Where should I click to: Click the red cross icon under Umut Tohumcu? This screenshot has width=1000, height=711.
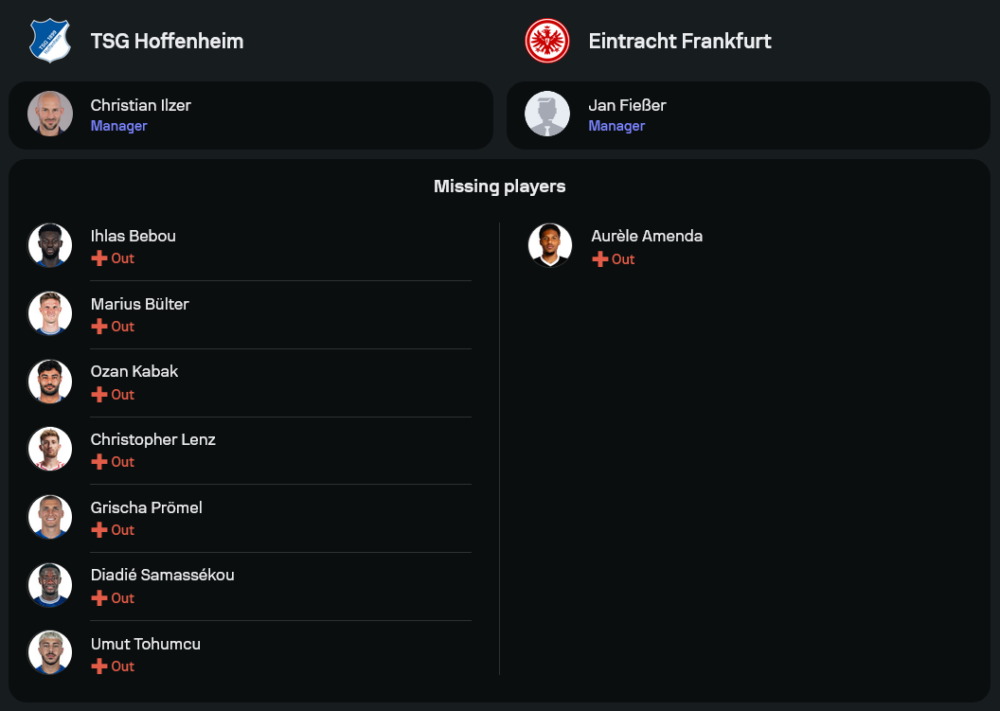pyautogui.click(x=99, y=666)
